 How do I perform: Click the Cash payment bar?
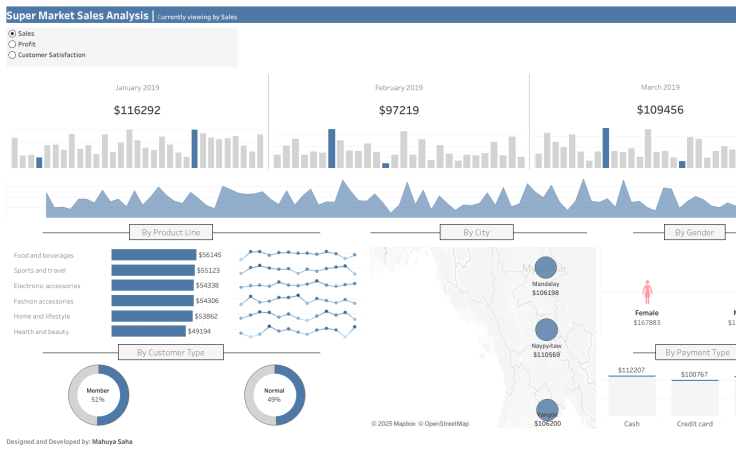tap(632, 396)
